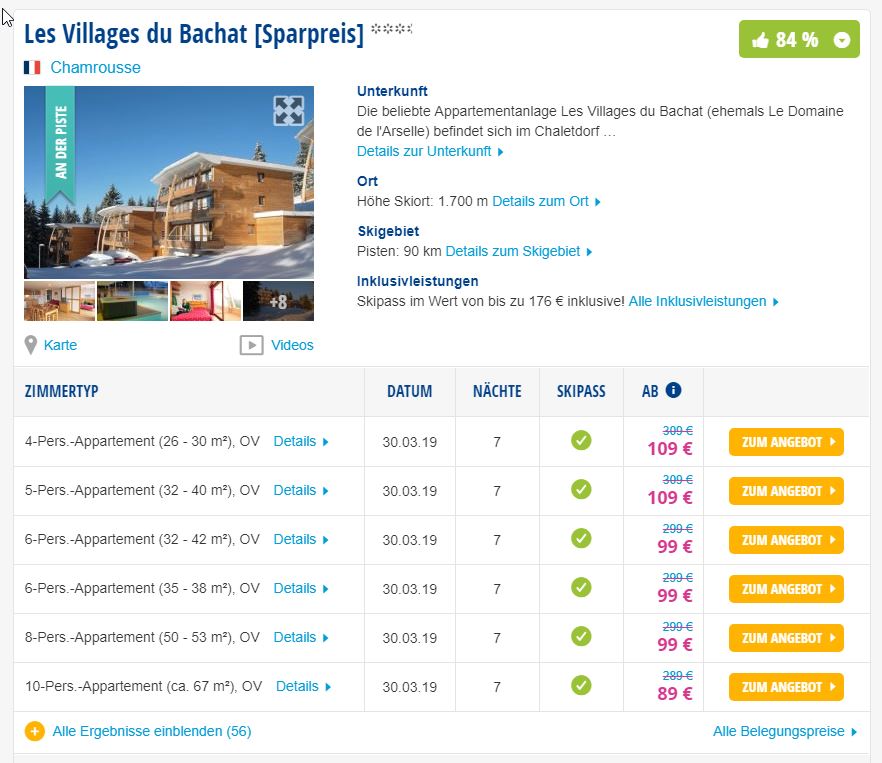Select the Chamrousse location link
The height and width of the screenshot is (763, 882).
pyautogui.click(x=95, y=68)
